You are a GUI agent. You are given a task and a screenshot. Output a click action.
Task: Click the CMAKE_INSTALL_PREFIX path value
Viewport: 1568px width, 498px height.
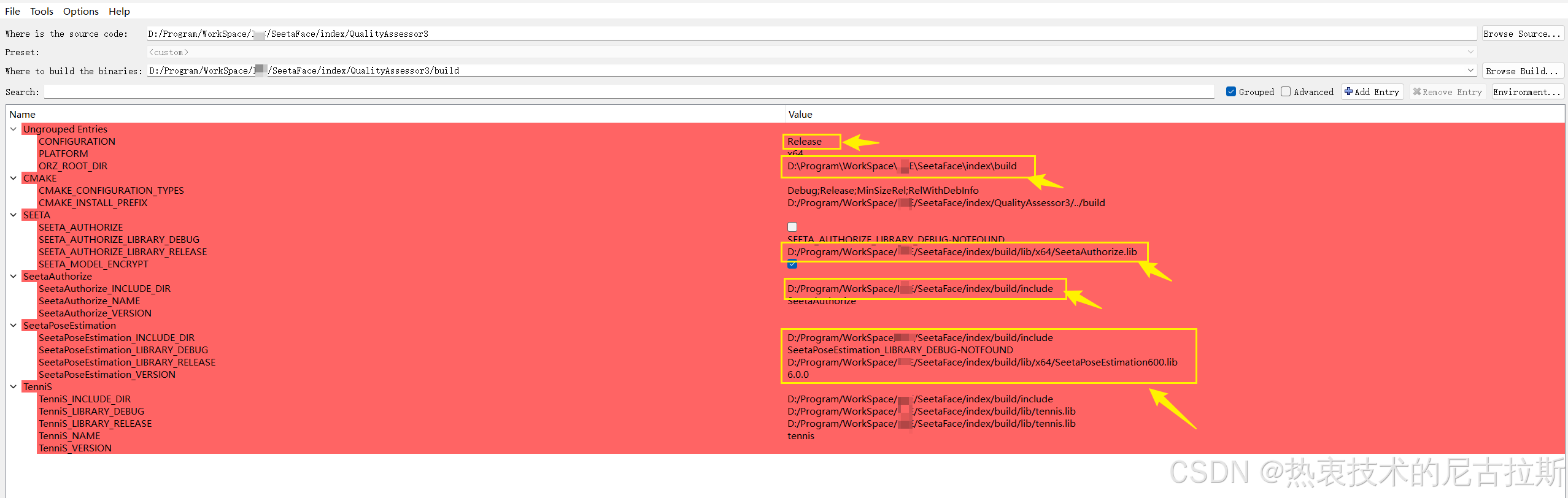coord(946,203)
